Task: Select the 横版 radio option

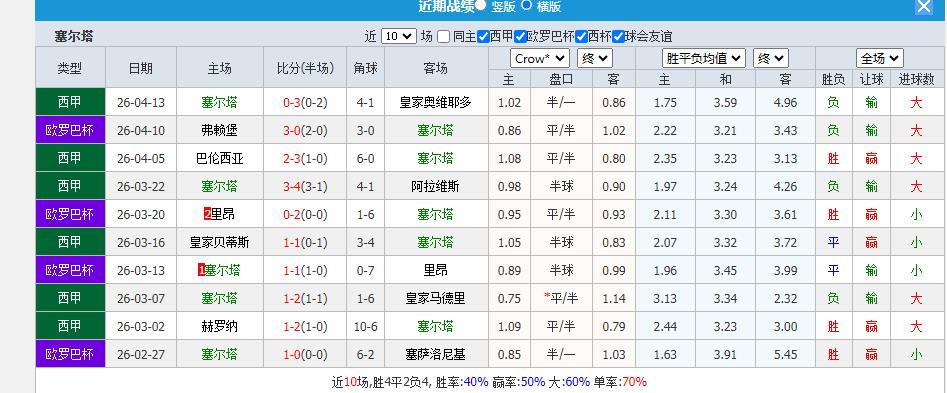Action: [526, 5]
